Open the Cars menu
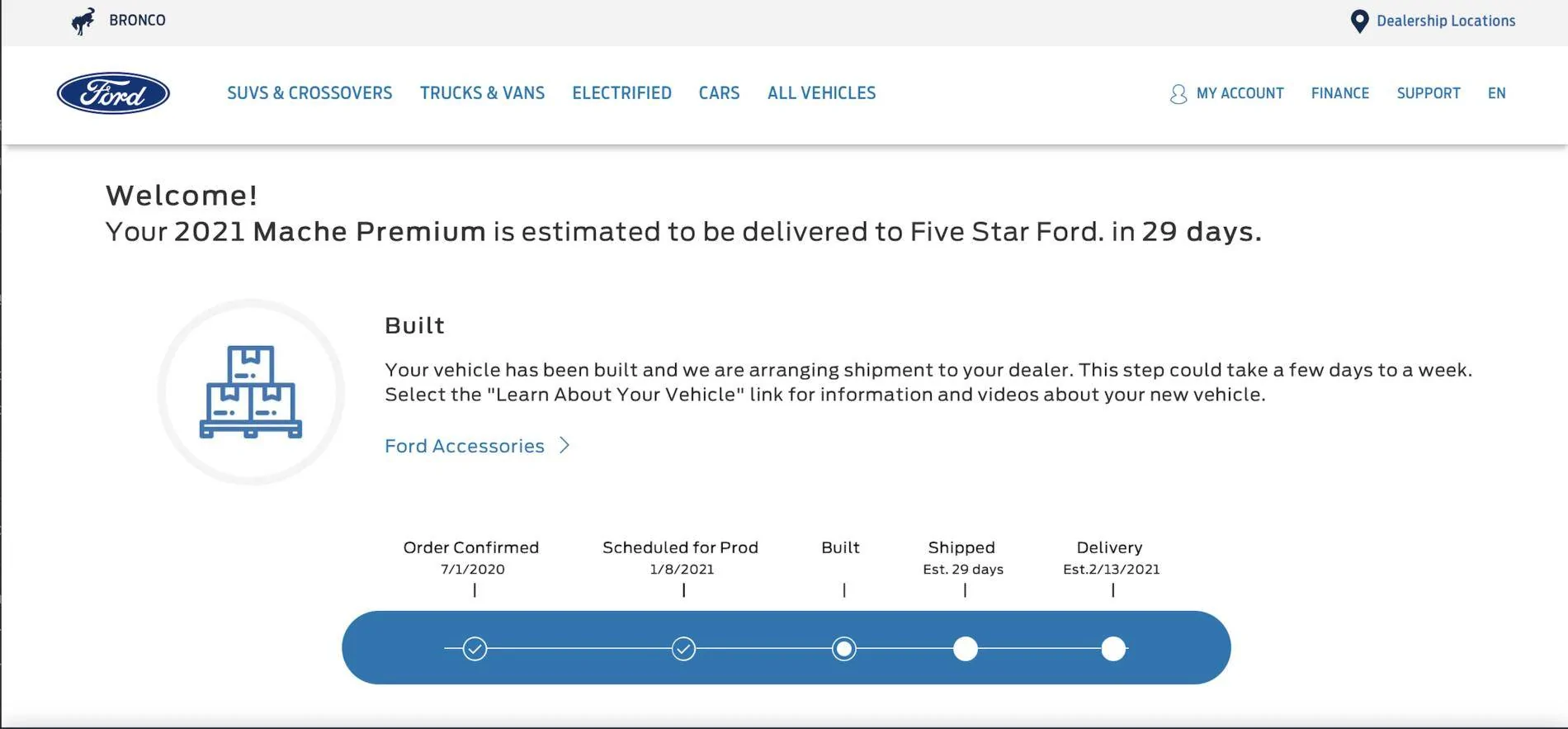The height and width of the screenshot is (729, 1568). [719, 93]
